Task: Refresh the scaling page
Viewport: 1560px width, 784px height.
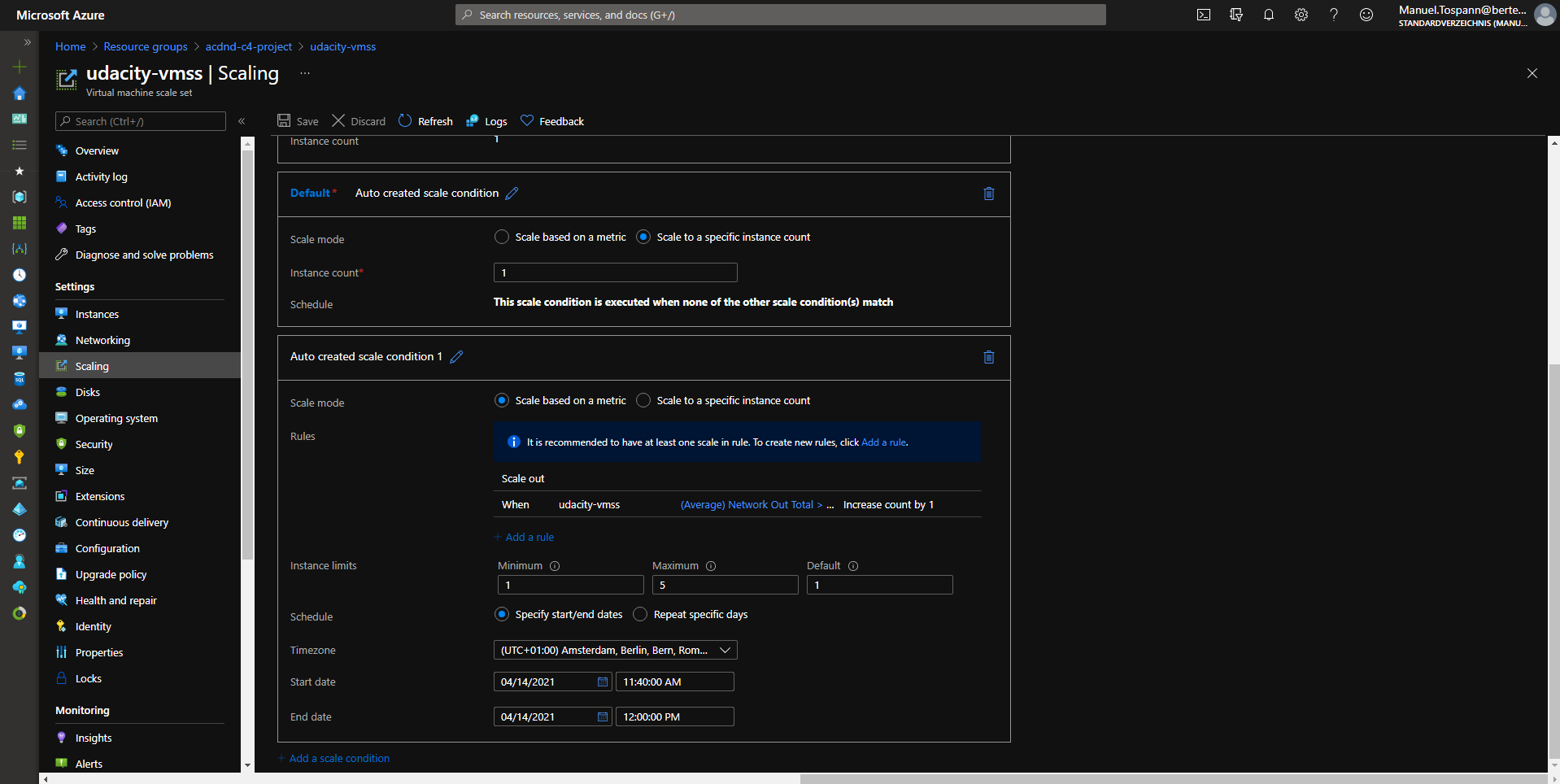Action: (x=425, y=121)
